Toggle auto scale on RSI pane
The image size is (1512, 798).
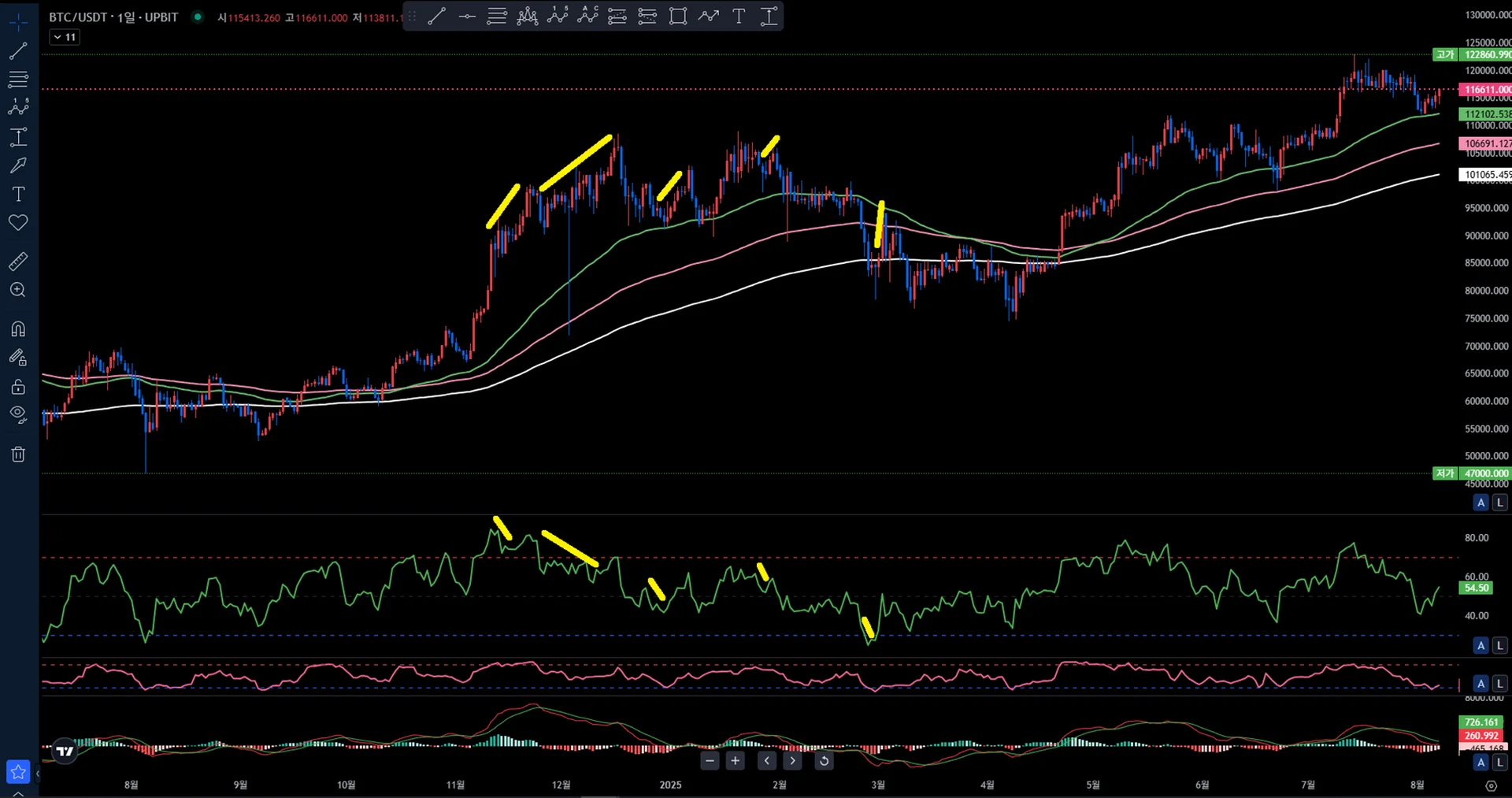pos(1480,646)
